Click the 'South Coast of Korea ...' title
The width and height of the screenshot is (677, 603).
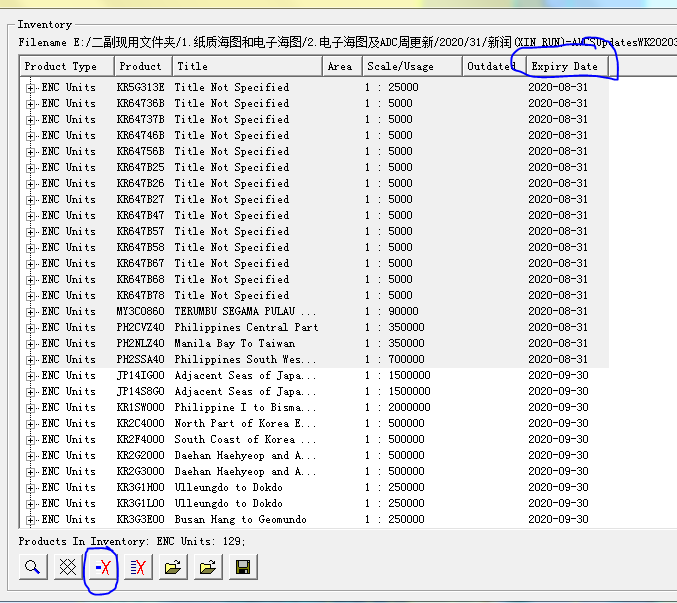(245, 439)
